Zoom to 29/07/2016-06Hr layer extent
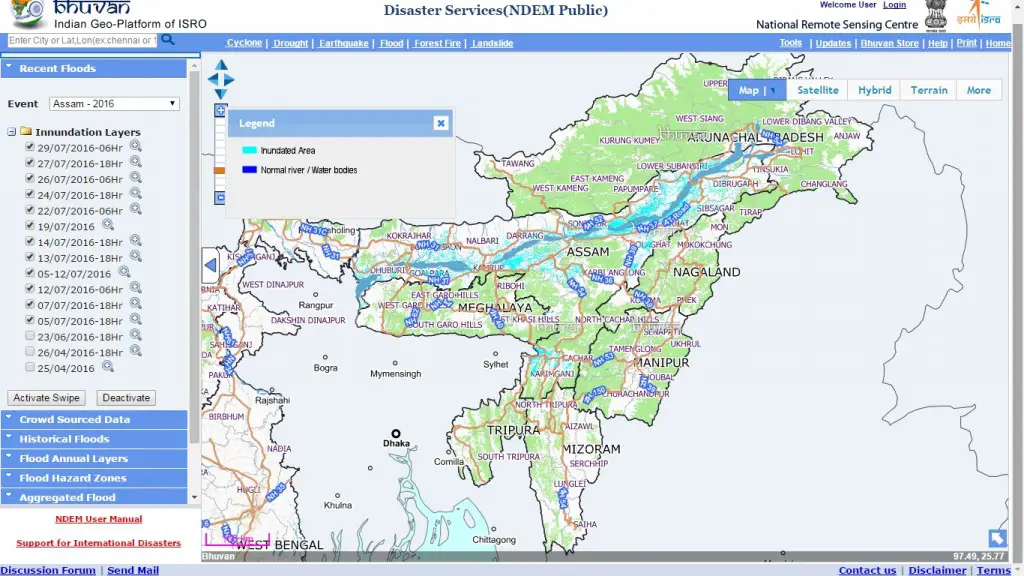The height and width of the screenshot is (576, 1024). tap(135, 146)
